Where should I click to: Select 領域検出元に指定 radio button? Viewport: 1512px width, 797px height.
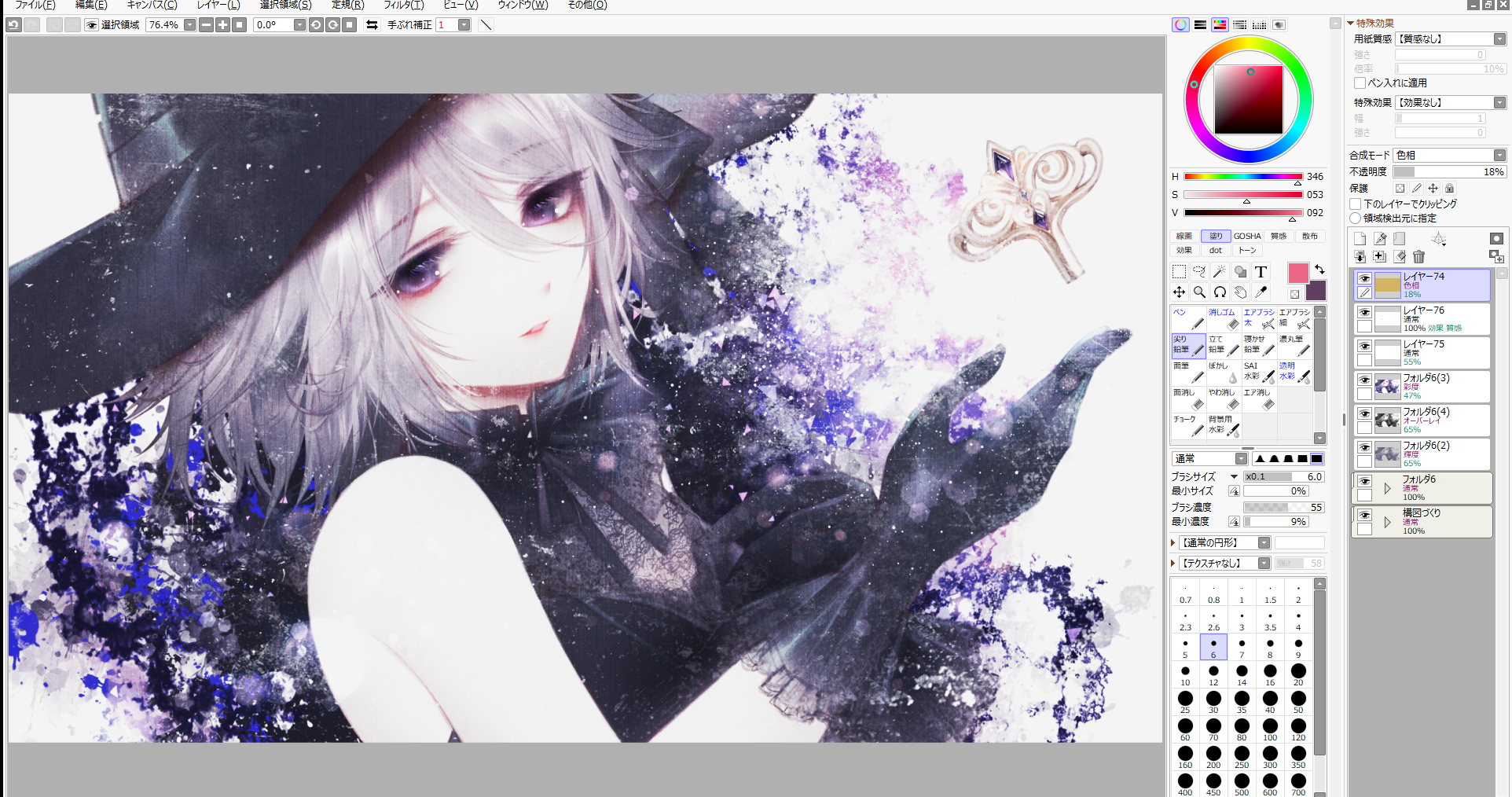[x=1356, y=219]
